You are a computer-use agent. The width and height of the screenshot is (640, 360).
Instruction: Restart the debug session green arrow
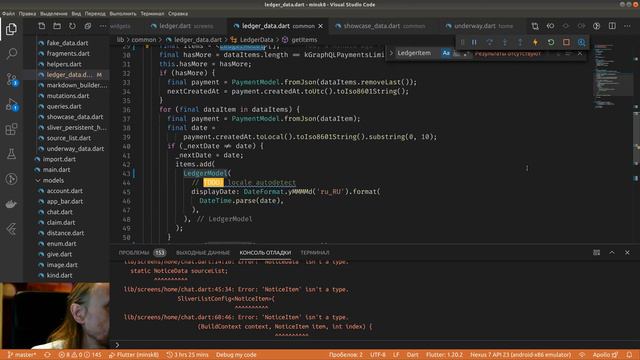[x=551, y=42]
